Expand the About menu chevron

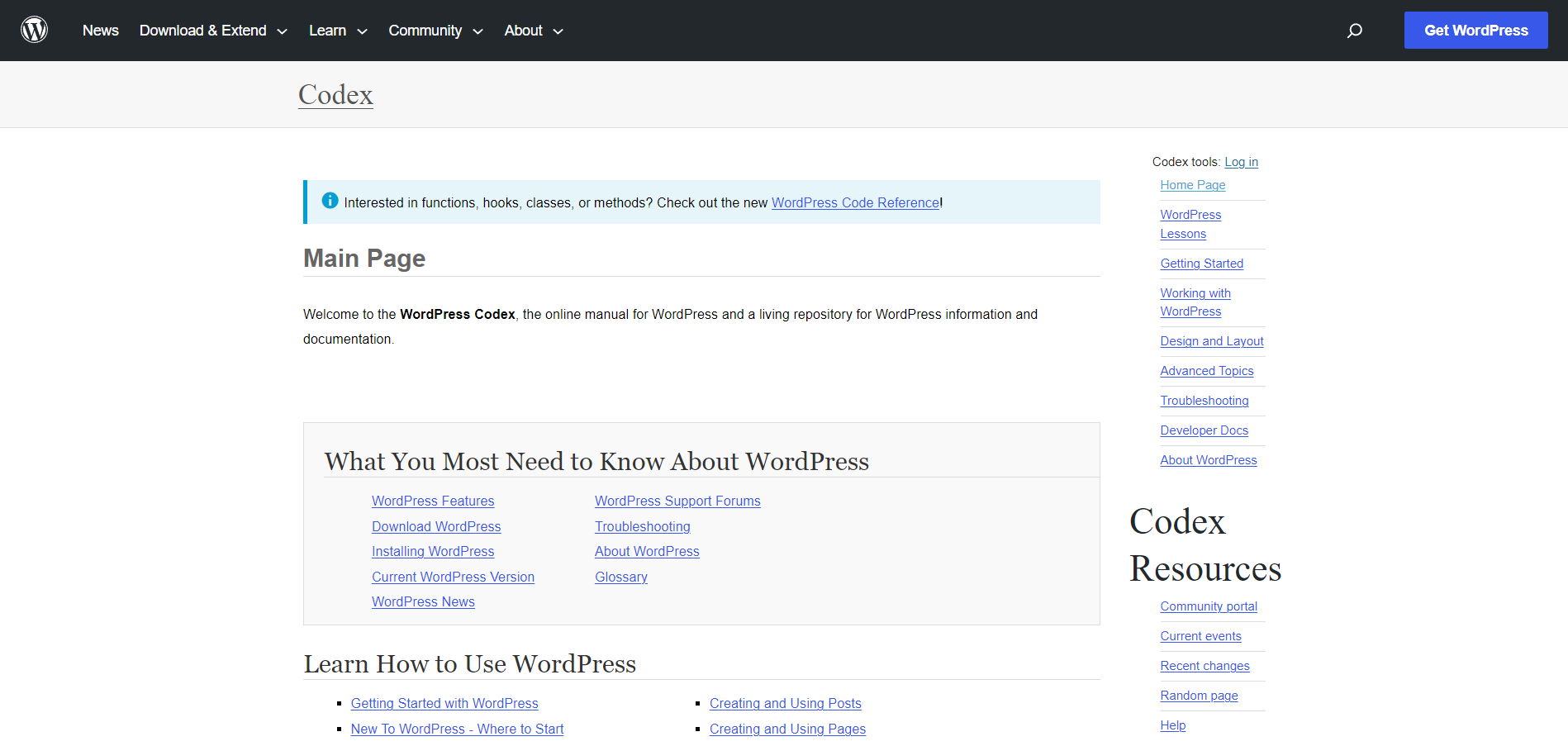pos(558,31)
